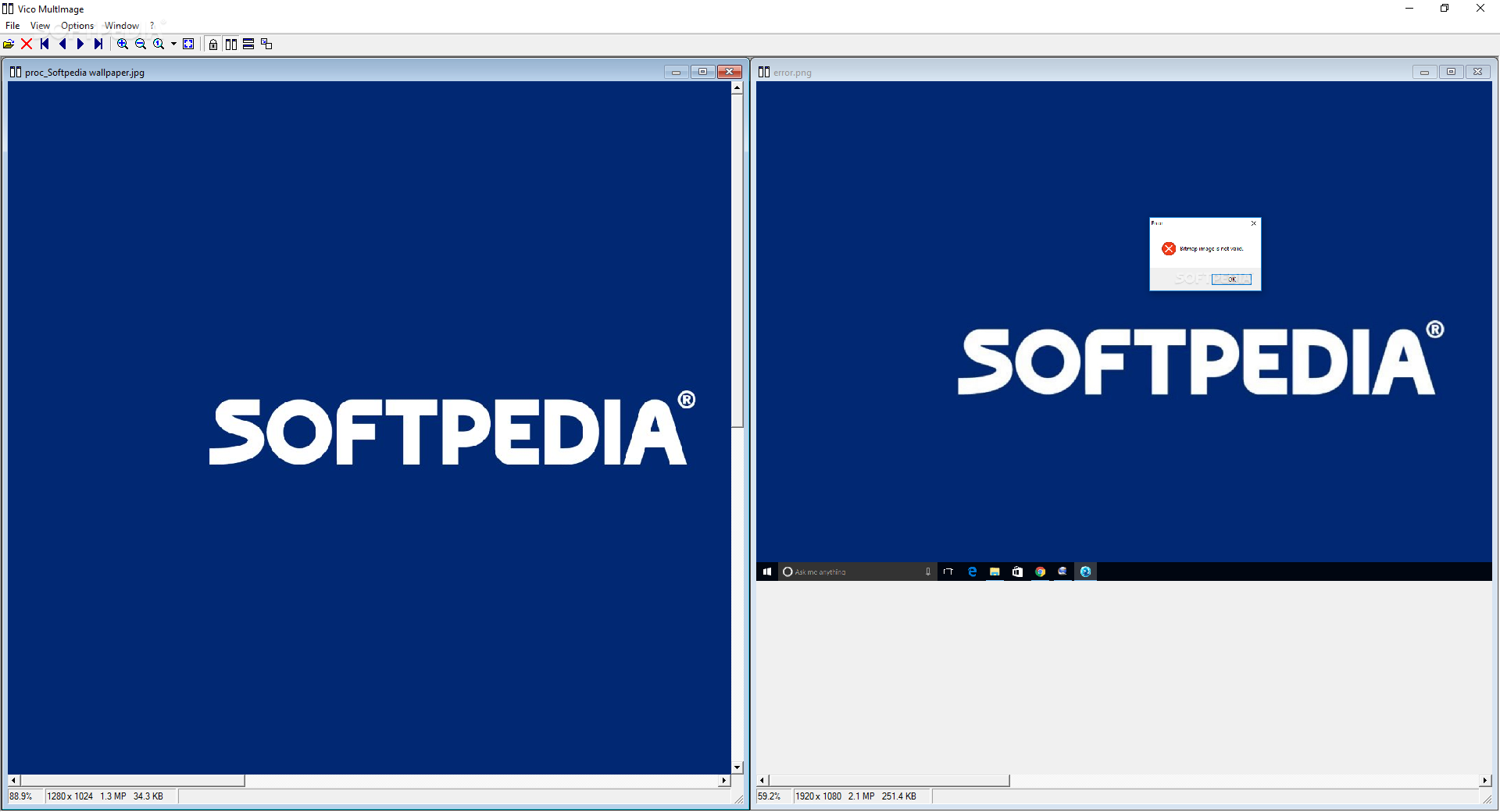Minimize the error.png child window

coord(1424,72)
